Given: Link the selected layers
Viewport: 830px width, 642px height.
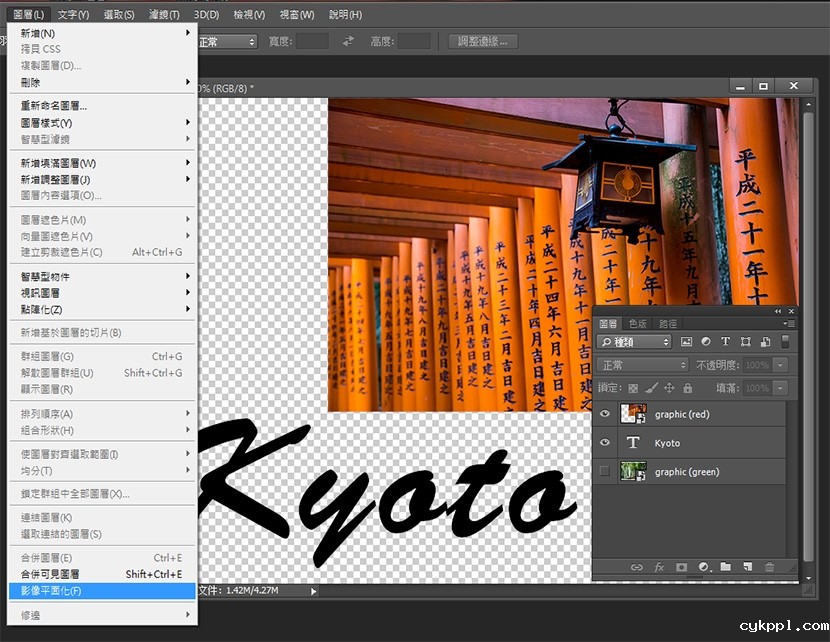Looking at the screenshot, I should tap(637, 567).
